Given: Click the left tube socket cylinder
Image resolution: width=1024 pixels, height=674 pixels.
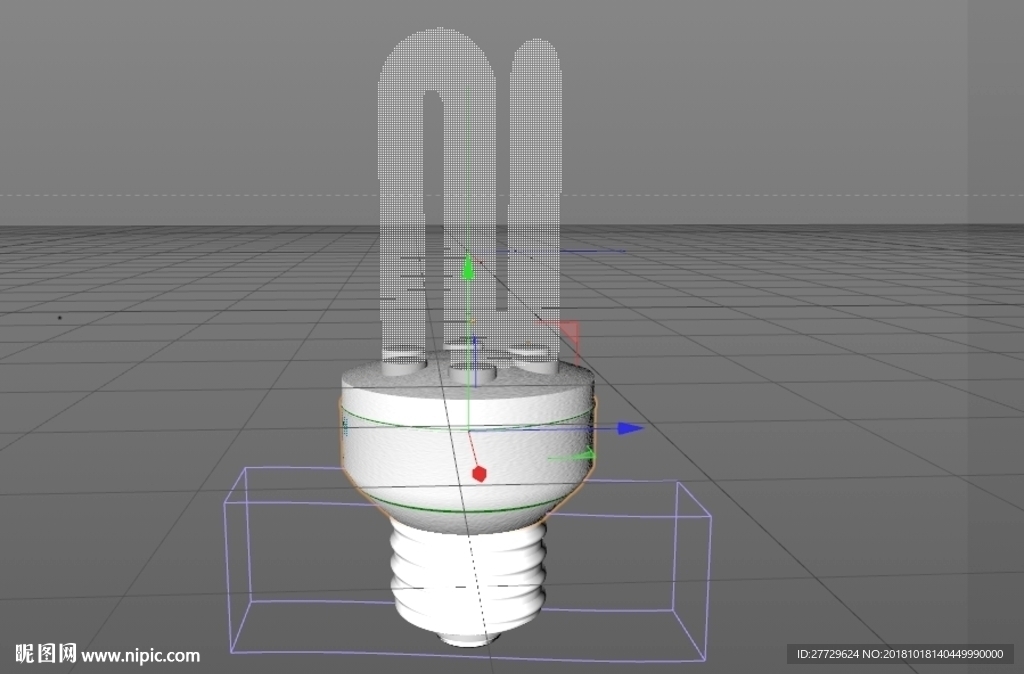Looking at the screenshot, I should point(404,361).
